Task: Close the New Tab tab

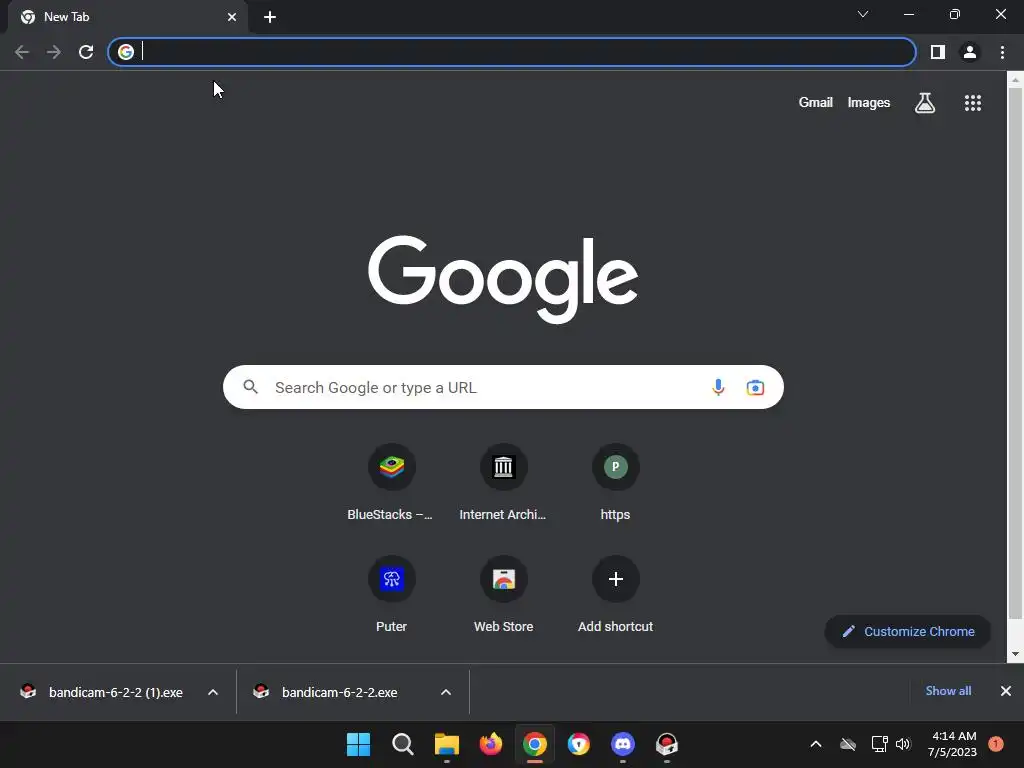Action: (232, 17)
